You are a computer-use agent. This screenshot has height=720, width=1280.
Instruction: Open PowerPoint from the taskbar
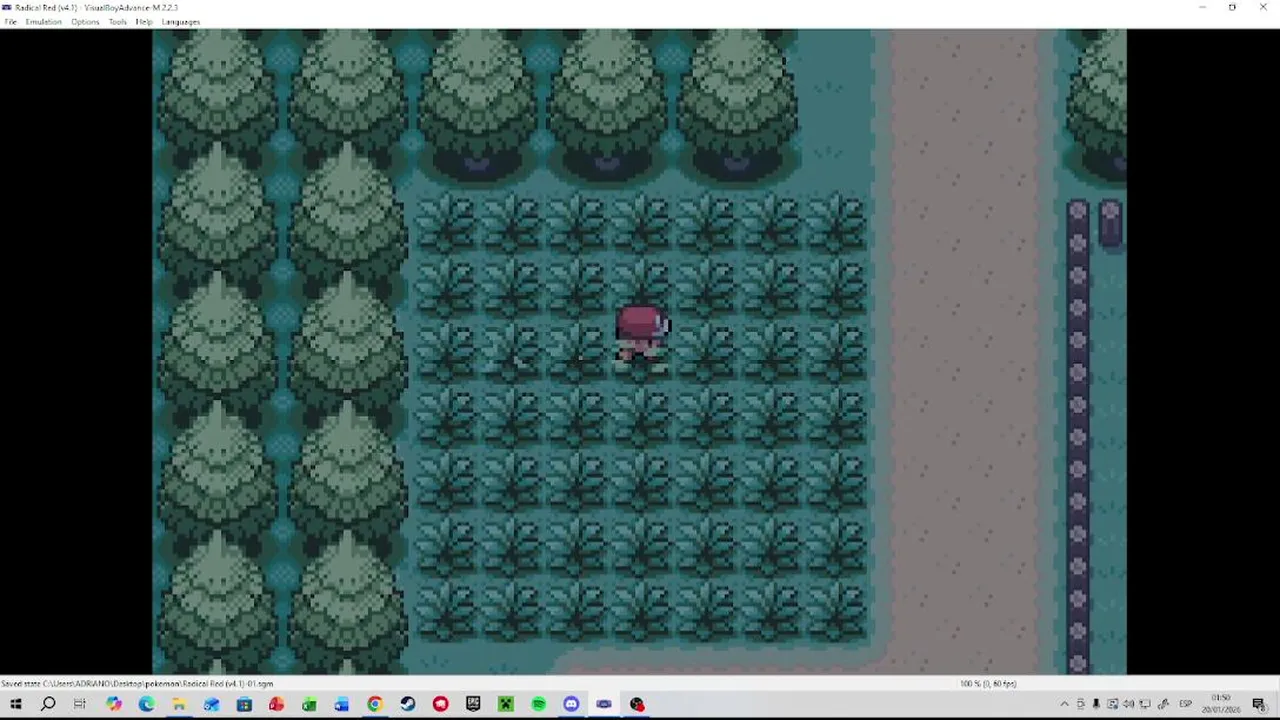pos(276,705)
